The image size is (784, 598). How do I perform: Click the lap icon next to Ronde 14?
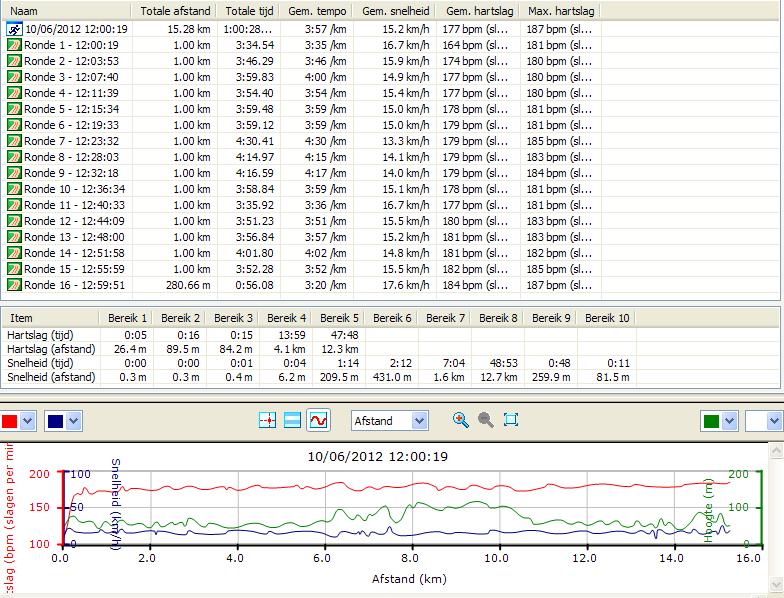click(14, 253)
